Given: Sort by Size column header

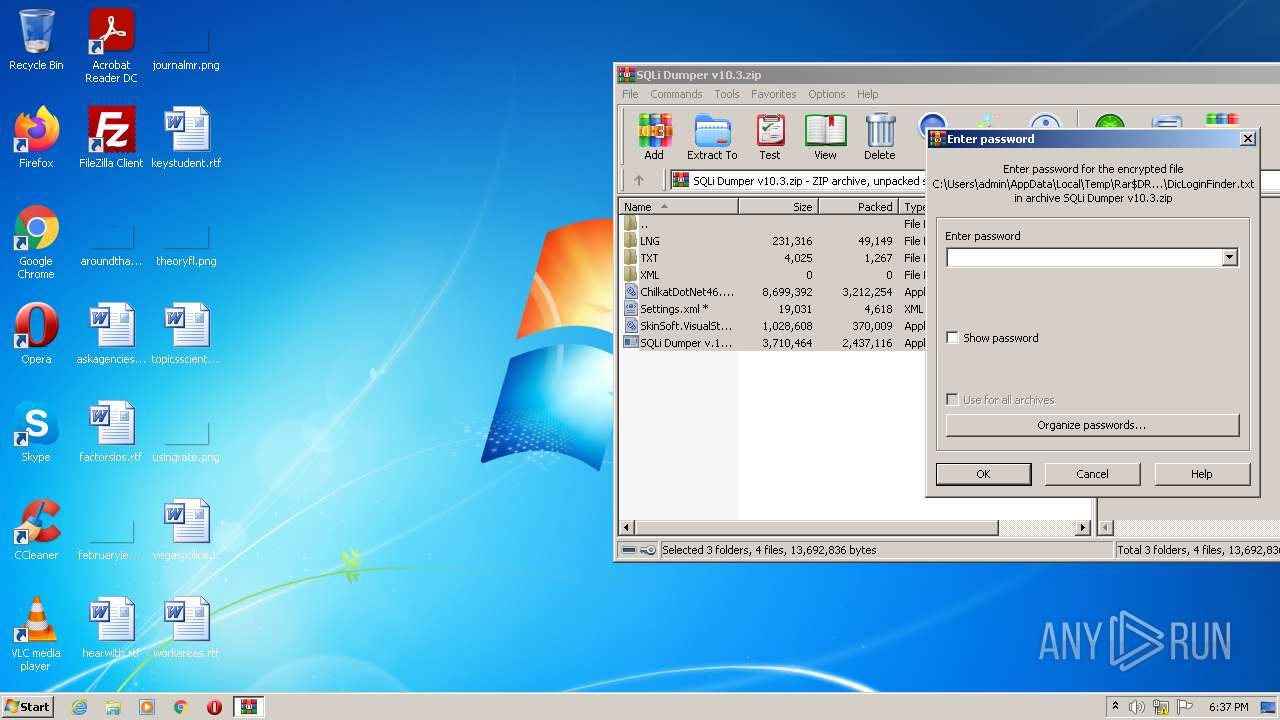Looking at the screenshot, I should tap(778, 207).
